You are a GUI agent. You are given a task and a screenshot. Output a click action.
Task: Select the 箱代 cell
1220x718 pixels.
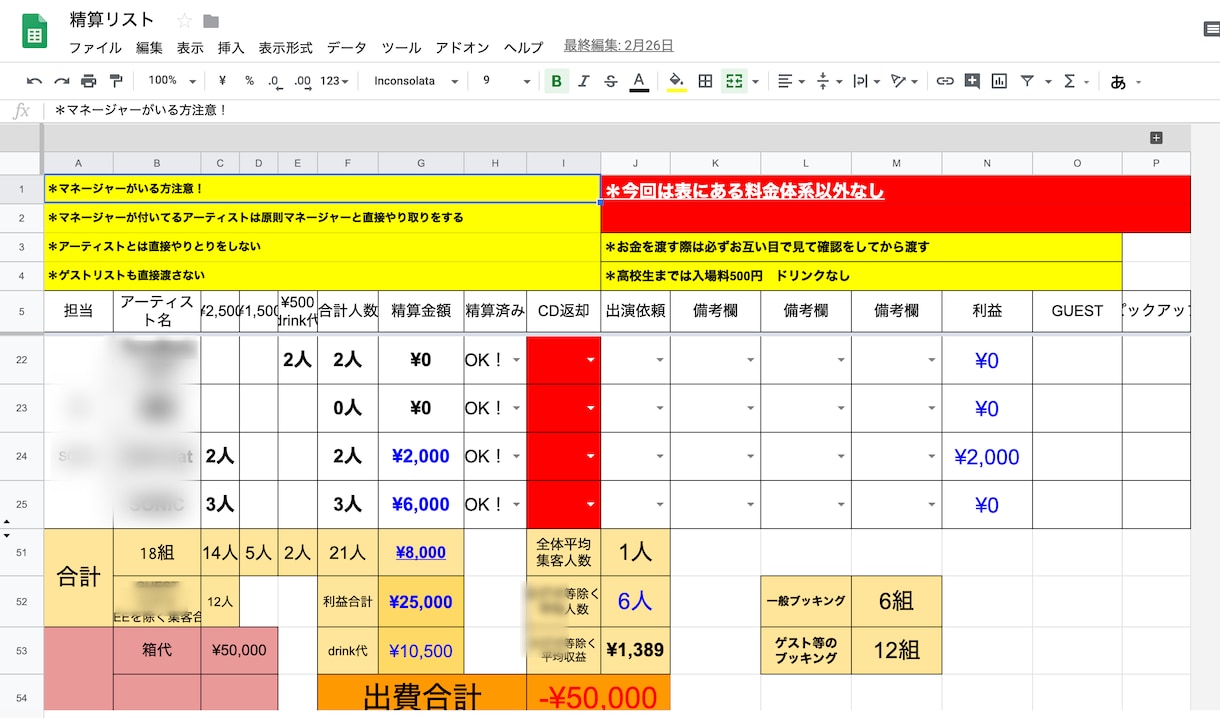click(x=157, y=650)
